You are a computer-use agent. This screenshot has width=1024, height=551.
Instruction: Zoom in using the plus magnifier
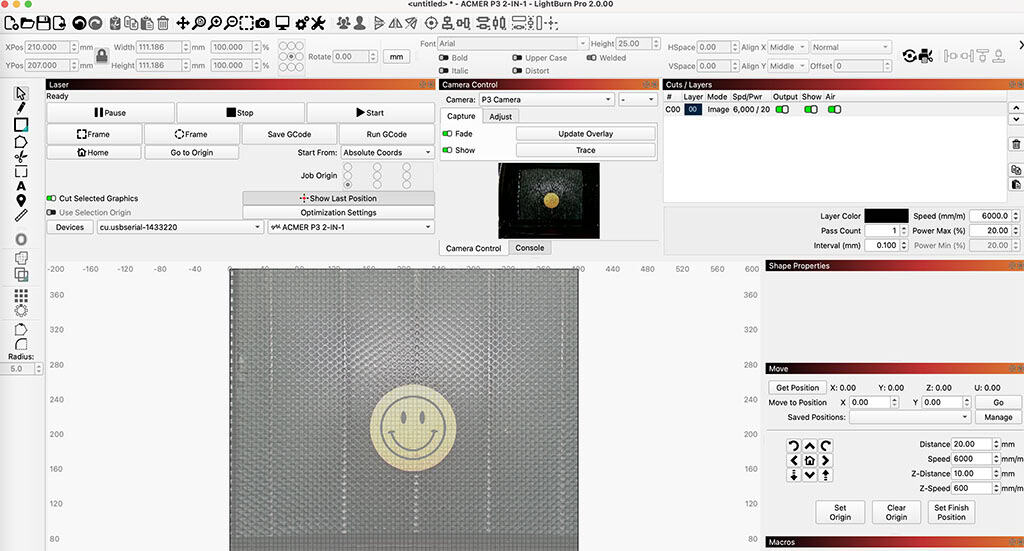[x=214, y=24]
